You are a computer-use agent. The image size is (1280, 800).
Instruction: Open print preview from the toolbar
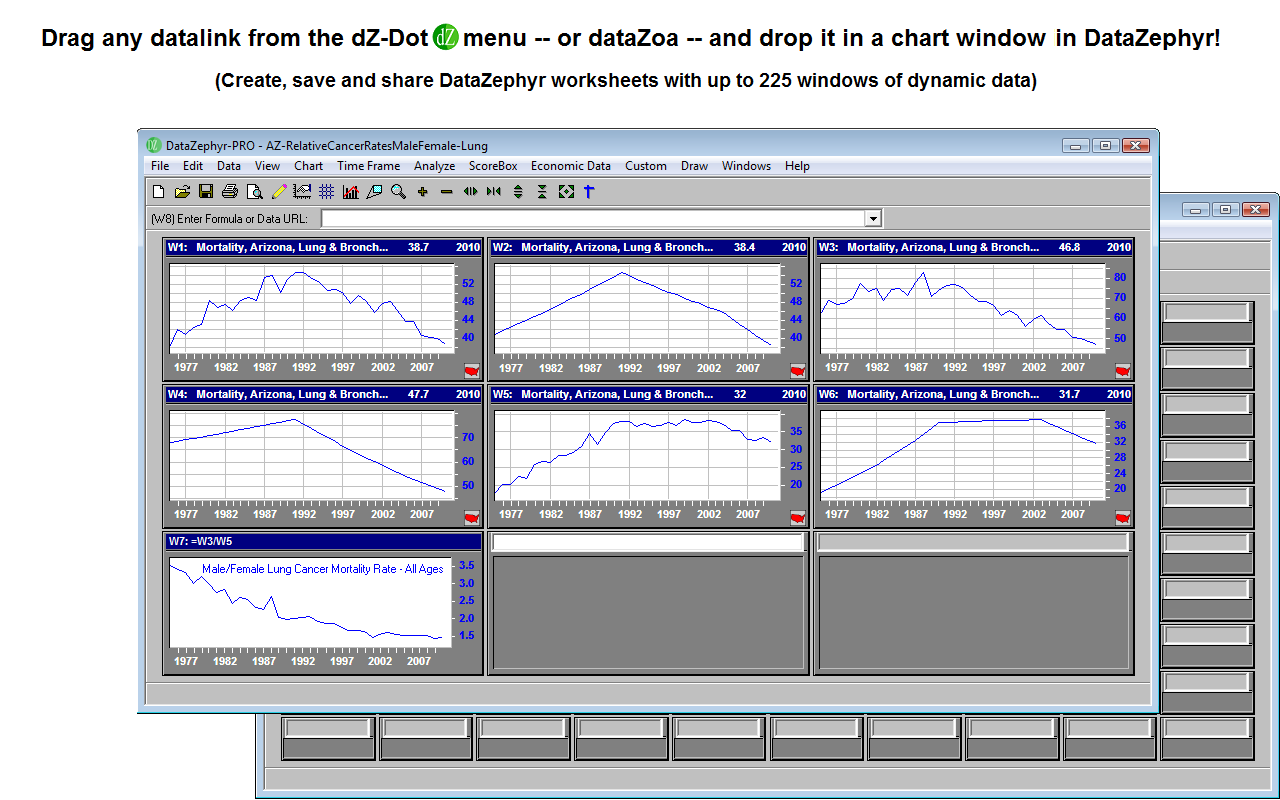point(254,192)
